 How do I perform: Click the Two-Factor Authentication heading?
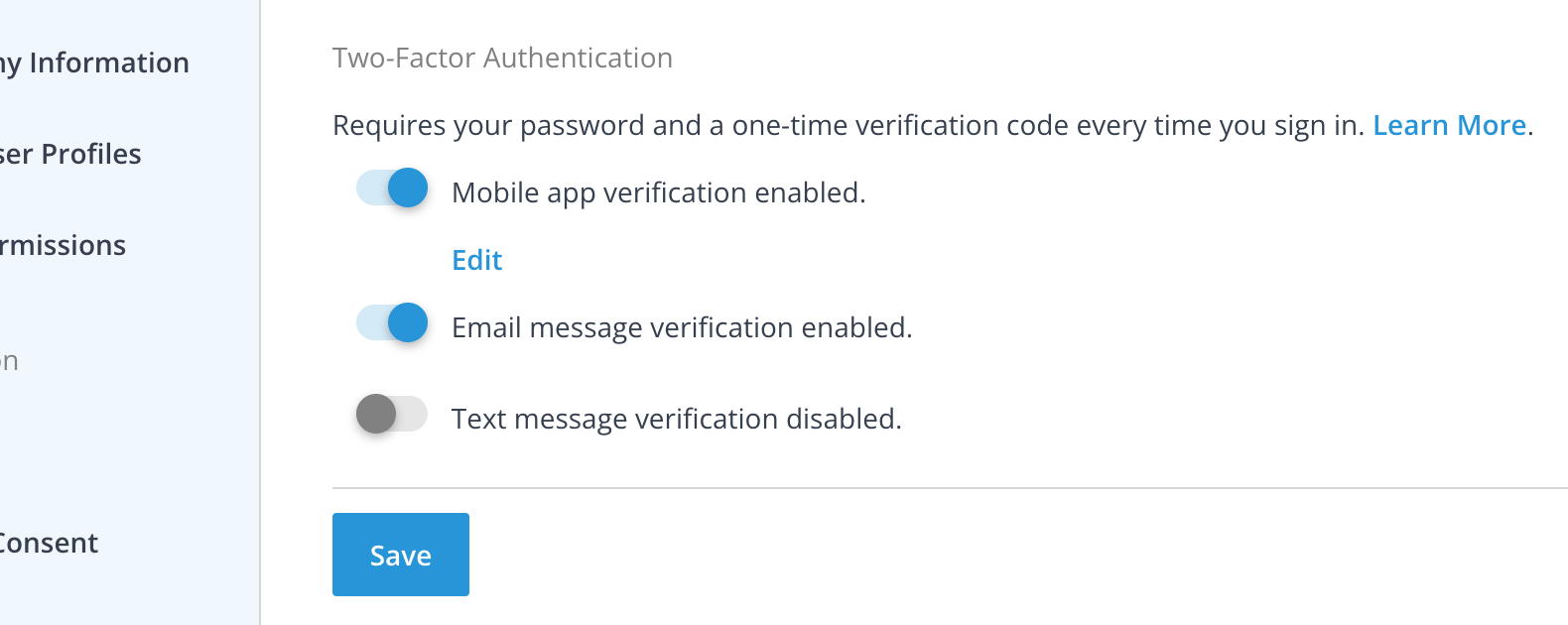(502, 58)
